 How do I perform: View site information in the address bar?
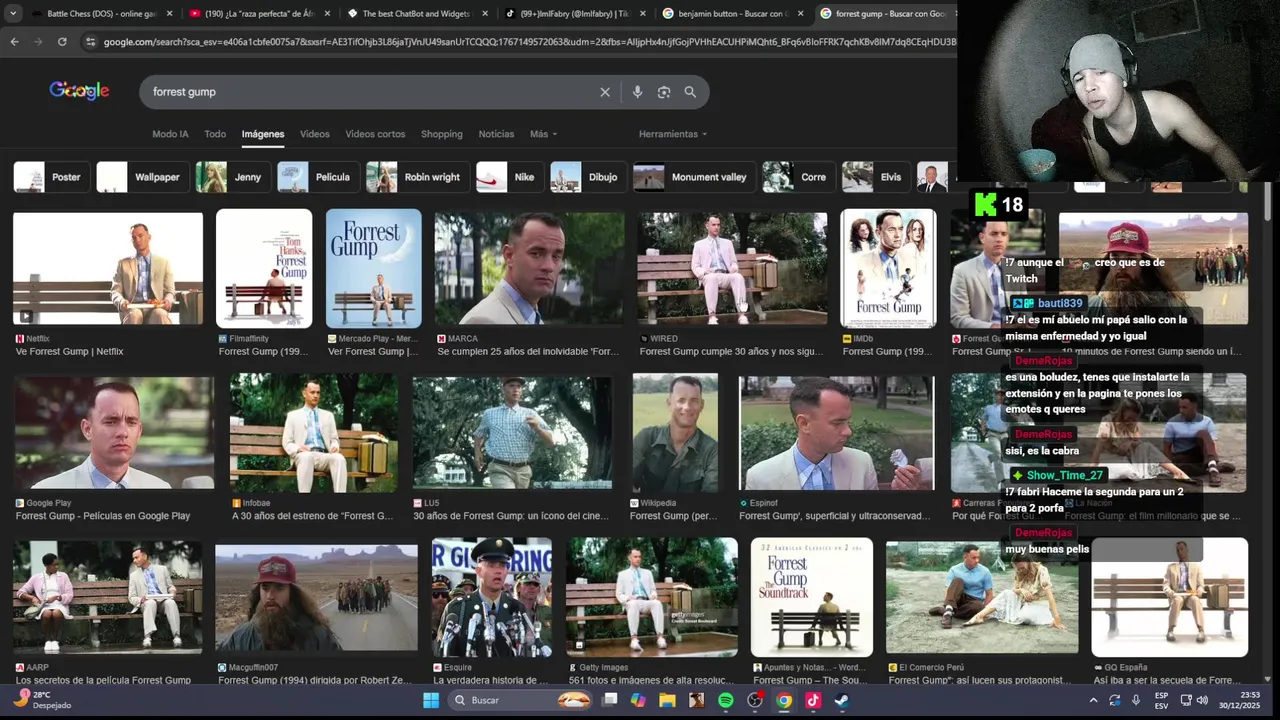point(91,42)
